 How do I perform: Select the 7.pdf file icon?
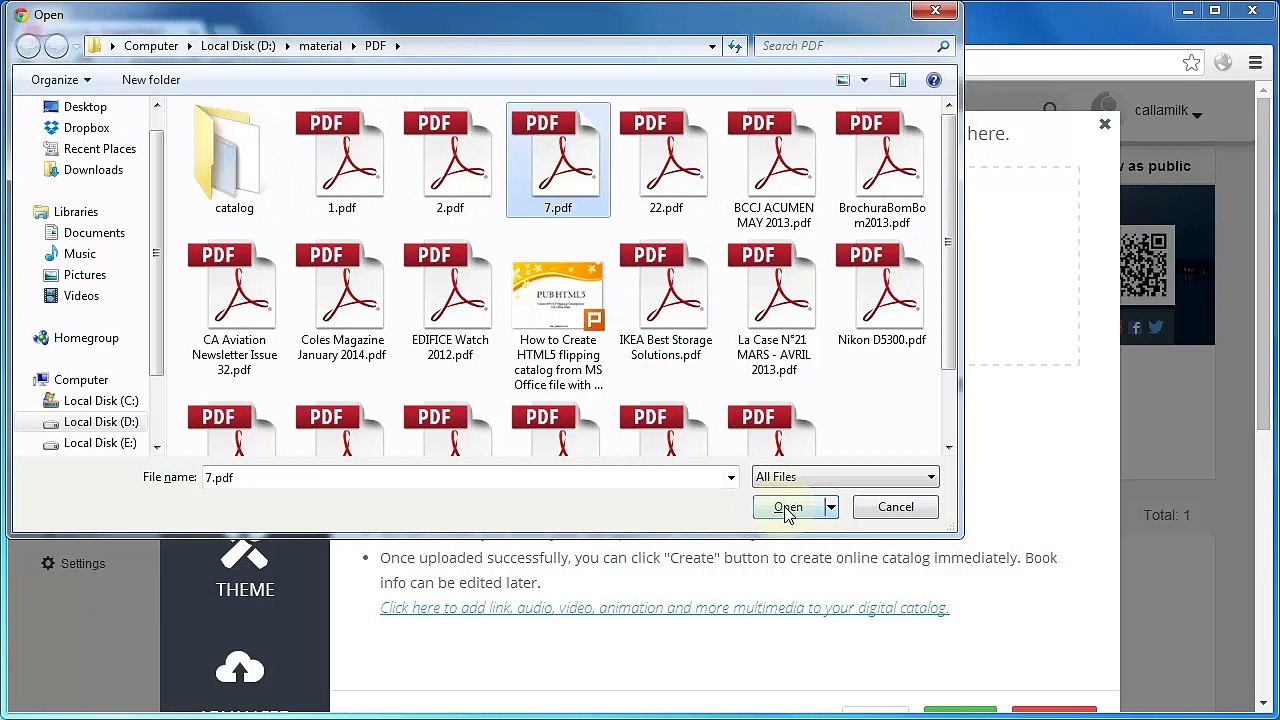click(x=557, y=153)
